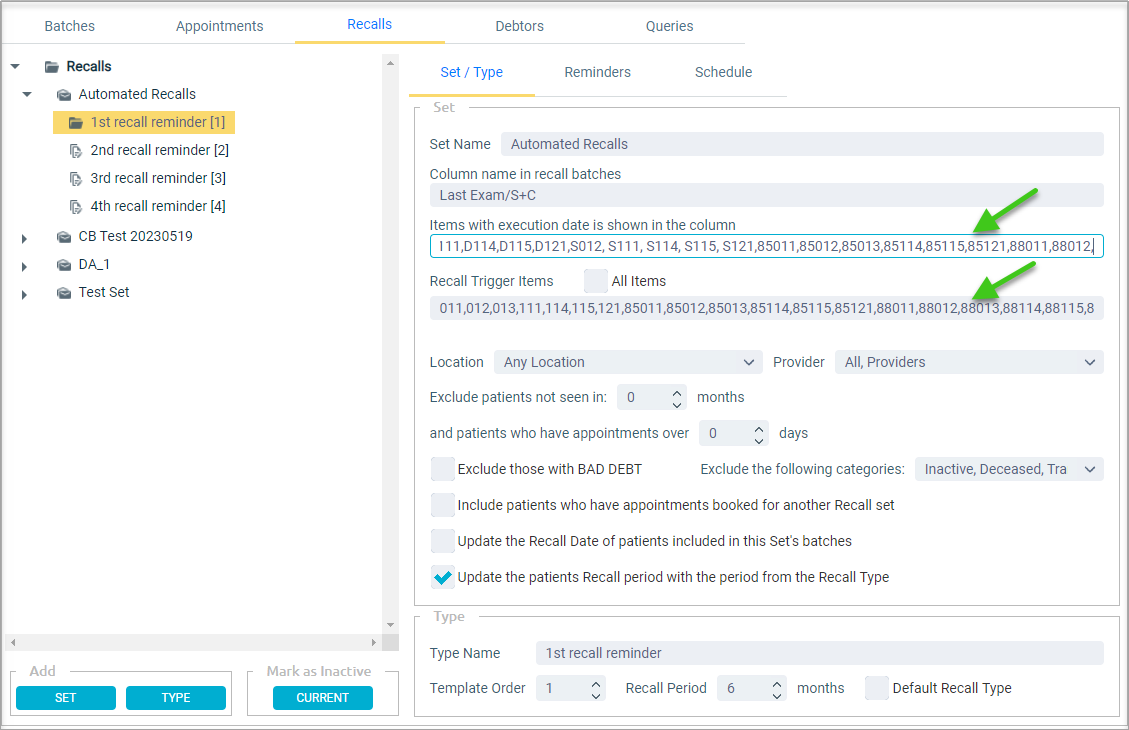Select the Set / Type sub-tab
1129x730 pixels.
click(472, 72)
